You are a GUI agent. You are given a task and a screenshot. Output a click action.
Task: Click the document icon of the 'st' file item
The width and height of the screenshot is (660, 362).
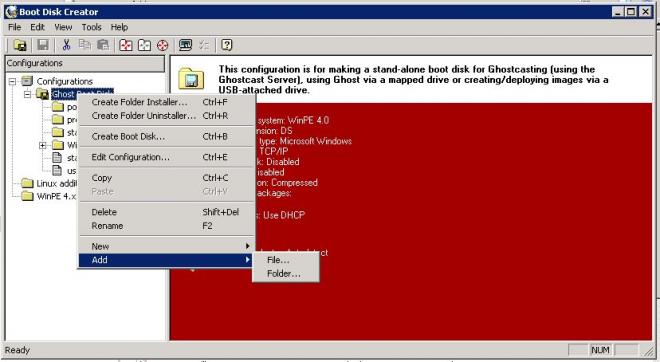(x=57, y=158)
